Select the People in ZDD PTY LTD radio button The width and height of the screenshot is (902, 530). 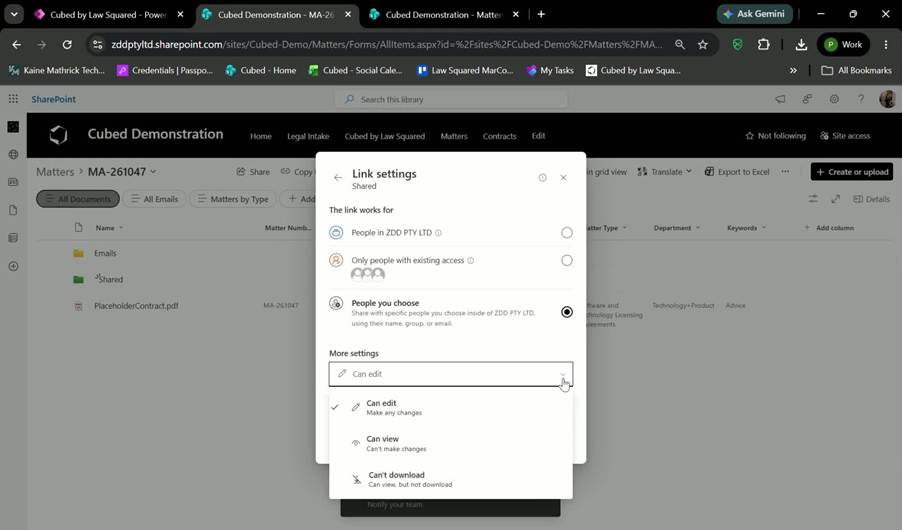[567, 232]
